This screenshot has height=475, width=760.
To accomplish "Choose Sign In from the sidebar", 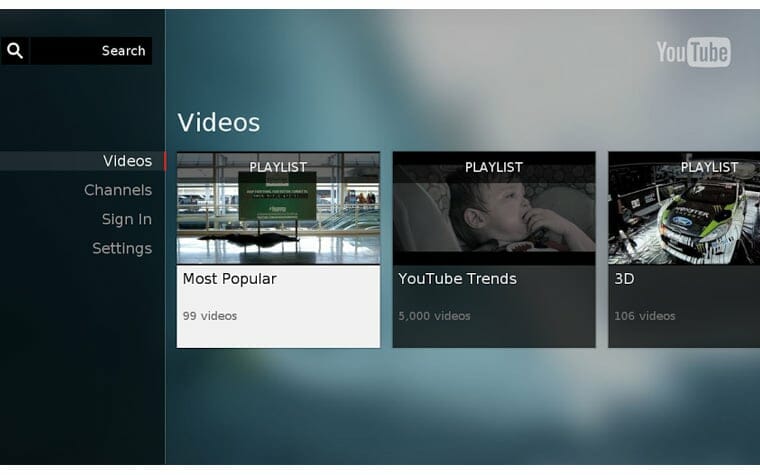I will (x=127, y=219).
